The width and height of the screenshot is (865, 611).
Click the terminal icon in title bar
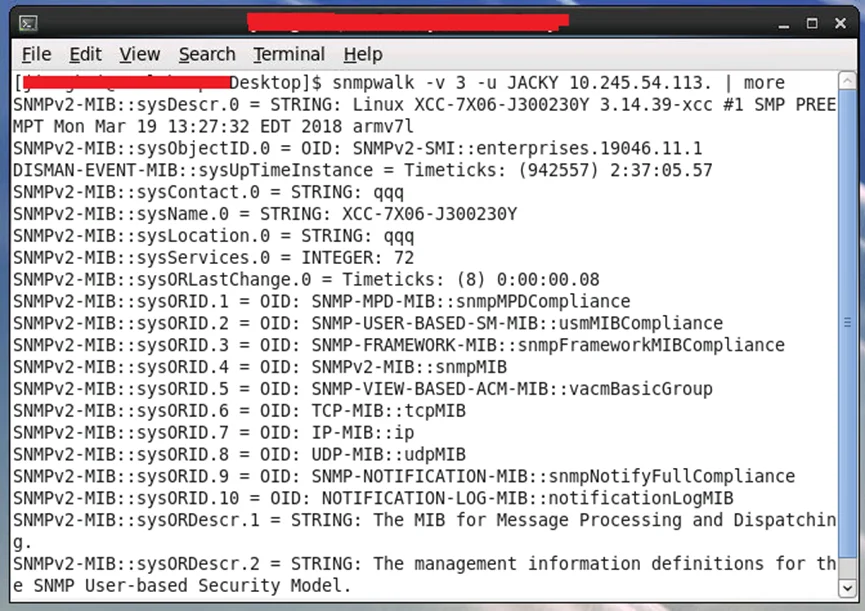(x=28, y=23)
